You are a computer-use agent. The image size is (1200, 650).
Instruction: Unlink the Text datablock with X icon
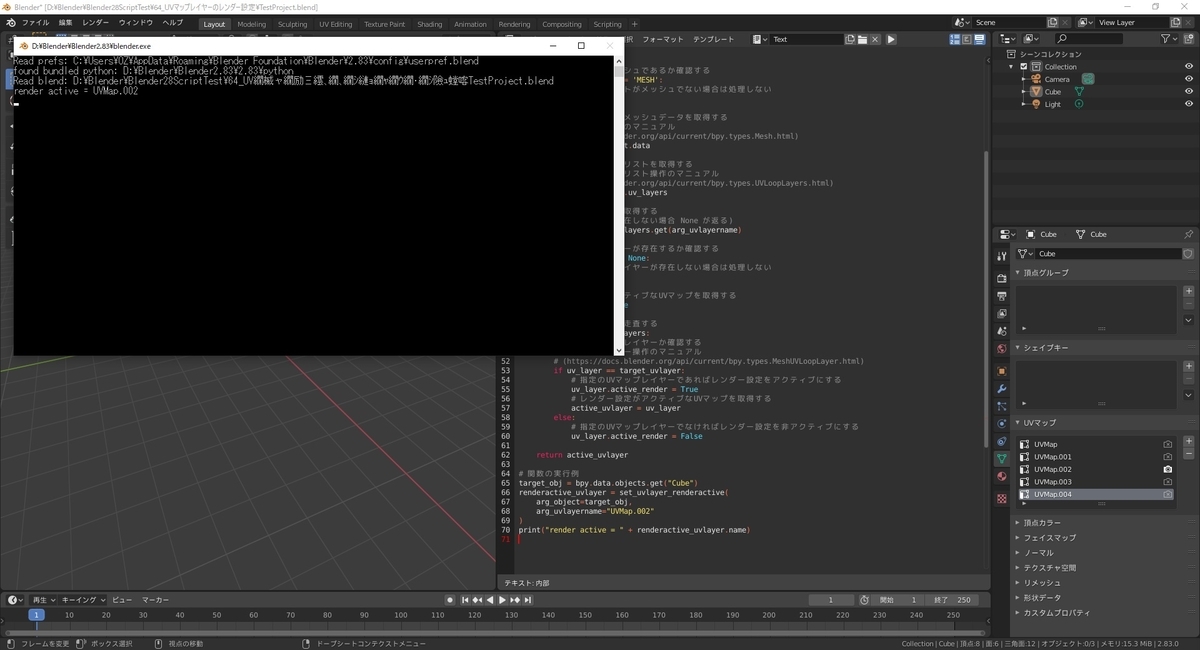click(x=876, y=39)
